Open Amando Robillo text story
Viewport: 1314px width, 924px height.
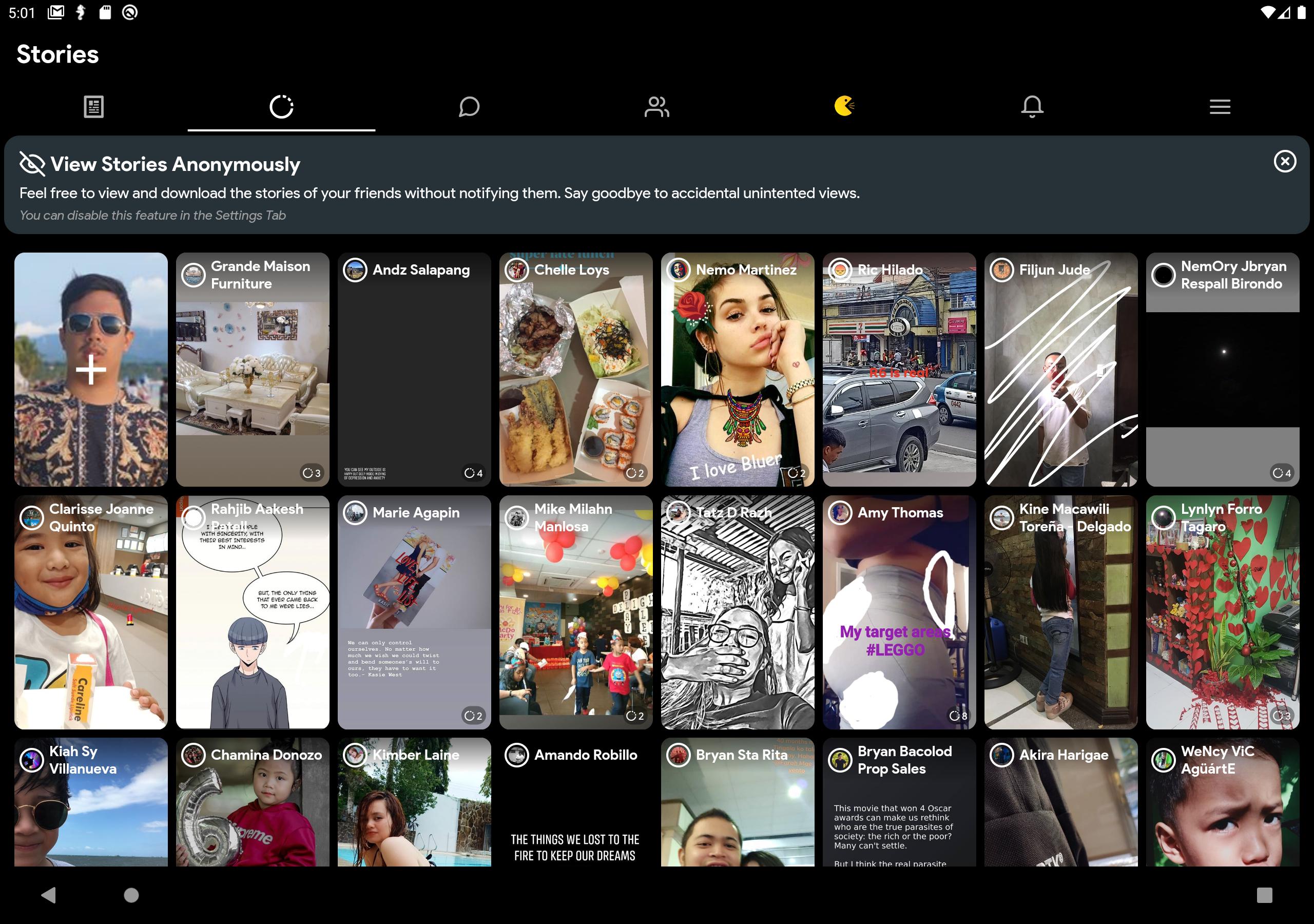pos(576,801)
